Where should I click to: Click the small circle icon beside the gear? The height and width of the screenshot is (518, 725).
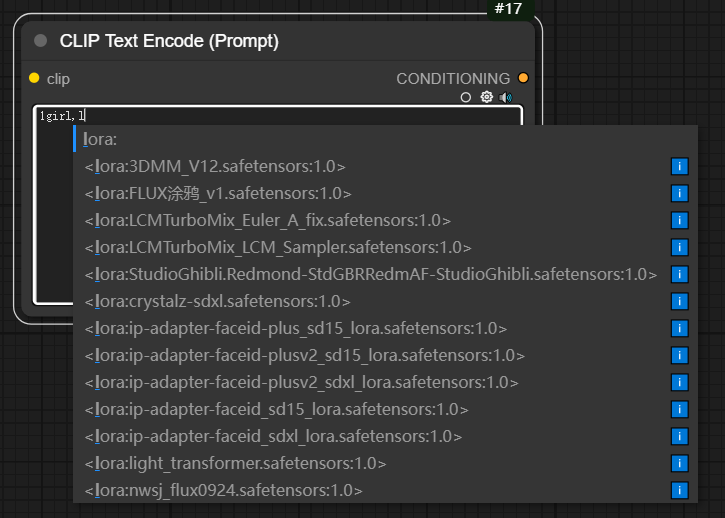[466, 97]
